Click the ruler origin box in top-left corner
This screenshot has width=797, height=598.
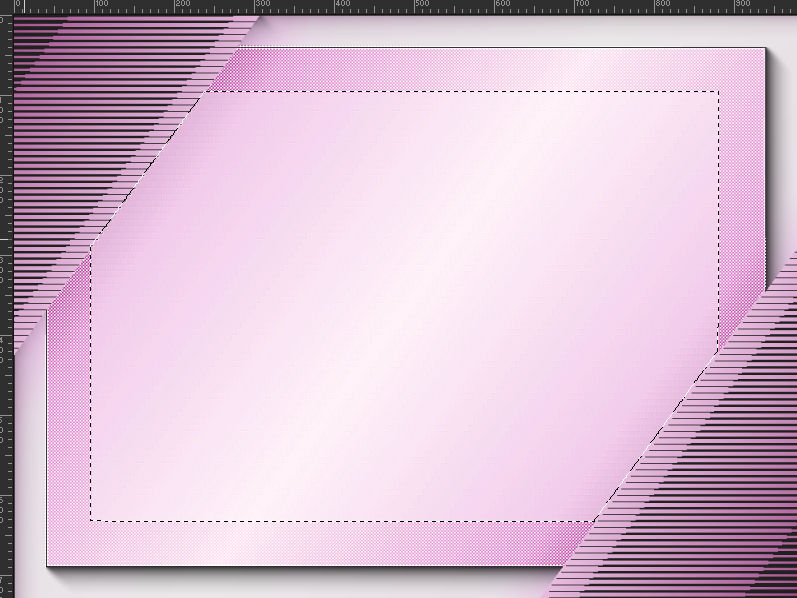pos(5,6)
